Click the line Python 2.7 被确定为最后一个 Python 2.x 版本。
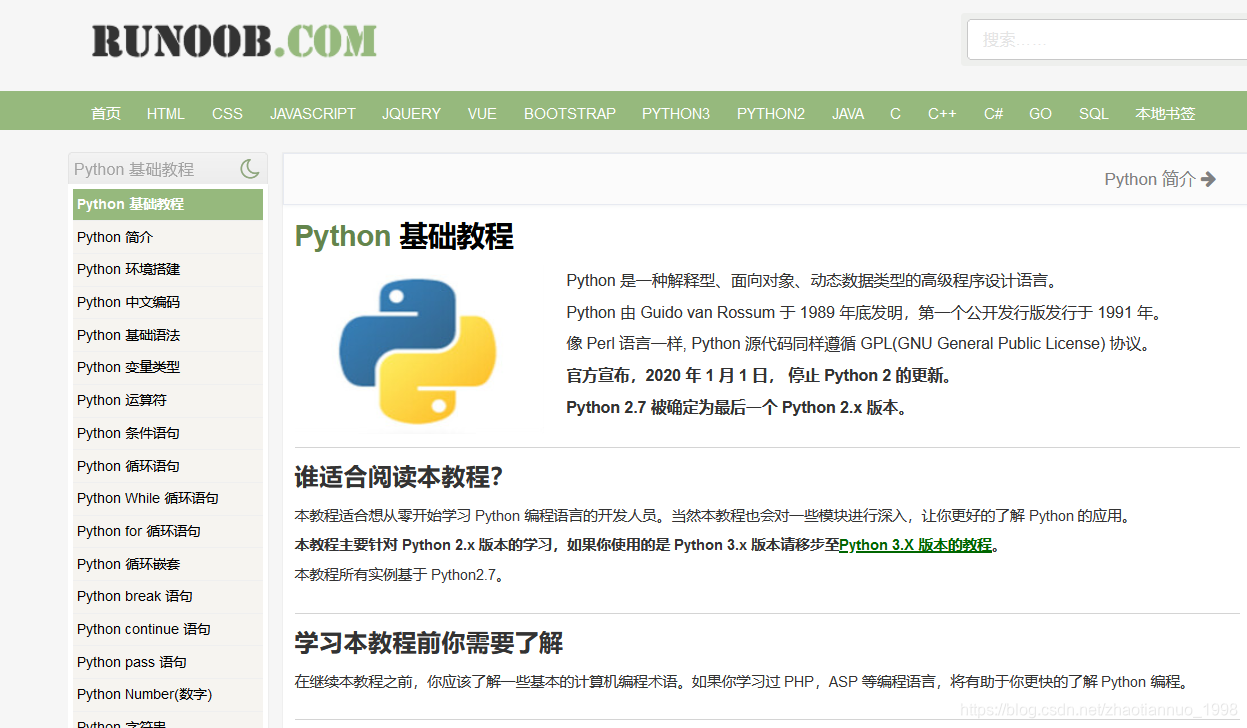This screenshot has height=728, width=1247. coord(737,407)
